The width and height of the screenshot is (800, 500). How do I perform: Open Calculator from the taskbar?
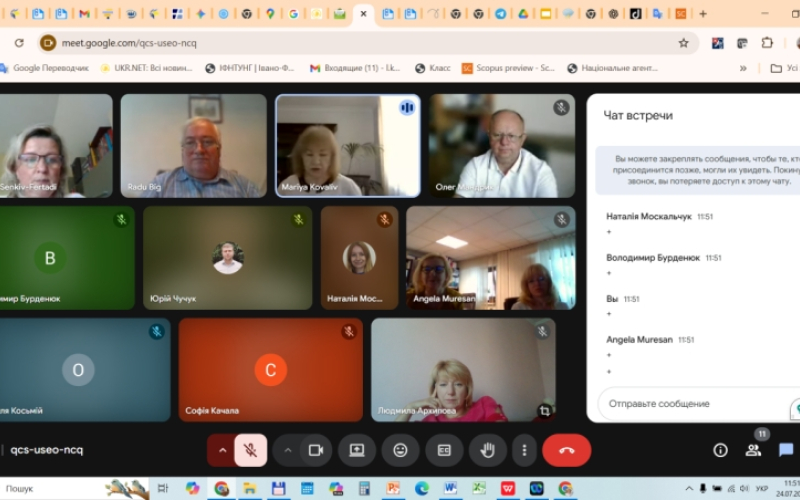364,488
